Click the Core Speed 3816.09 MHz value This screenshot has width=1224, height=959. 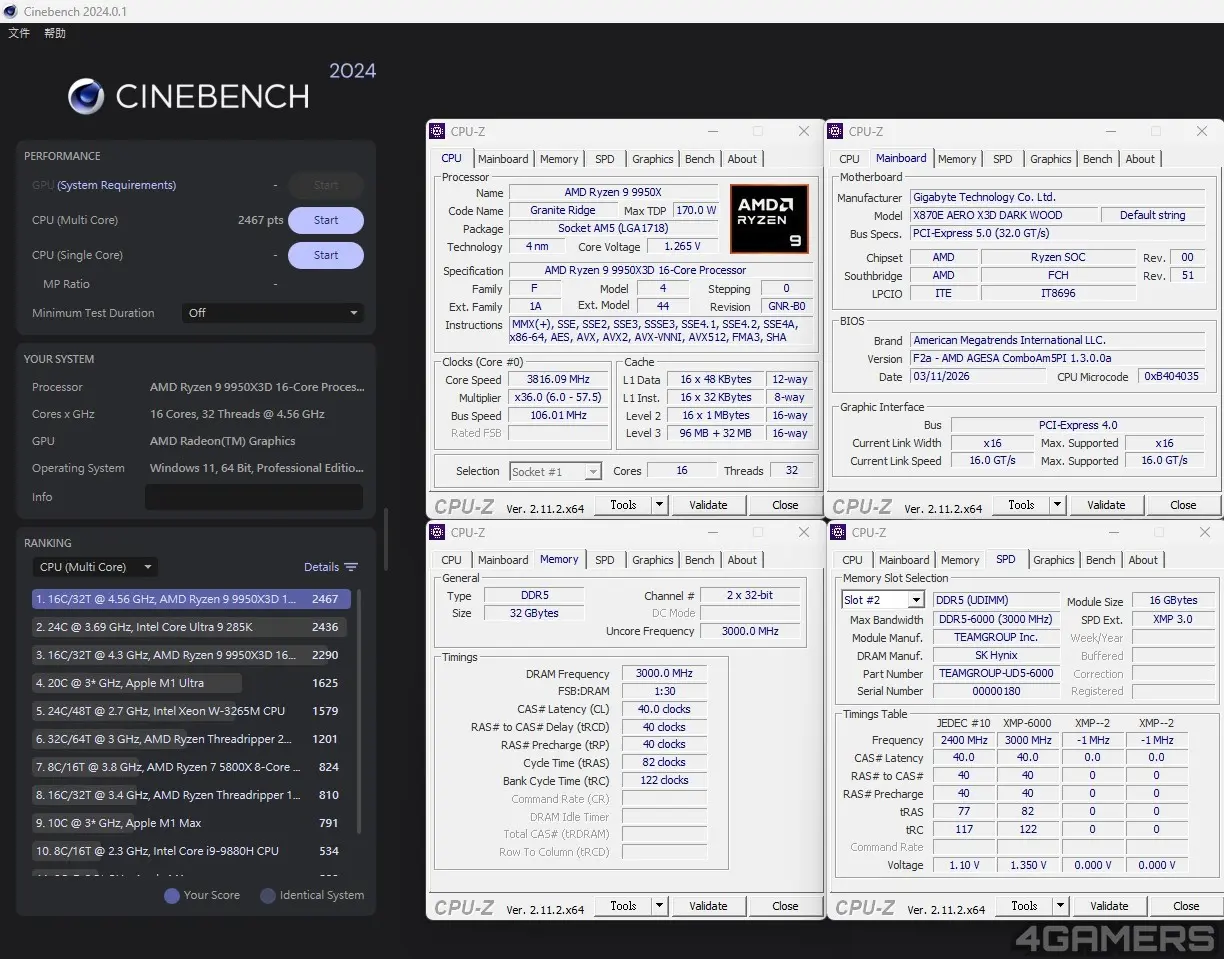click(x=558, y=380)
